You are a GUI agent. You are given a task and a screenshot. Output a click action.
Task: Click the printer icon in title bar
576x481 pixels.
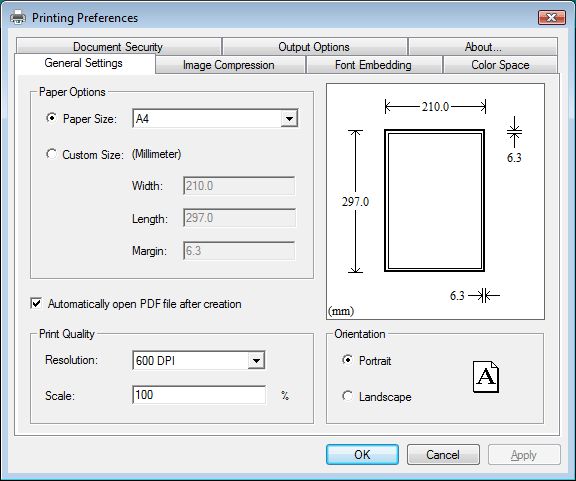coord(18,17)
